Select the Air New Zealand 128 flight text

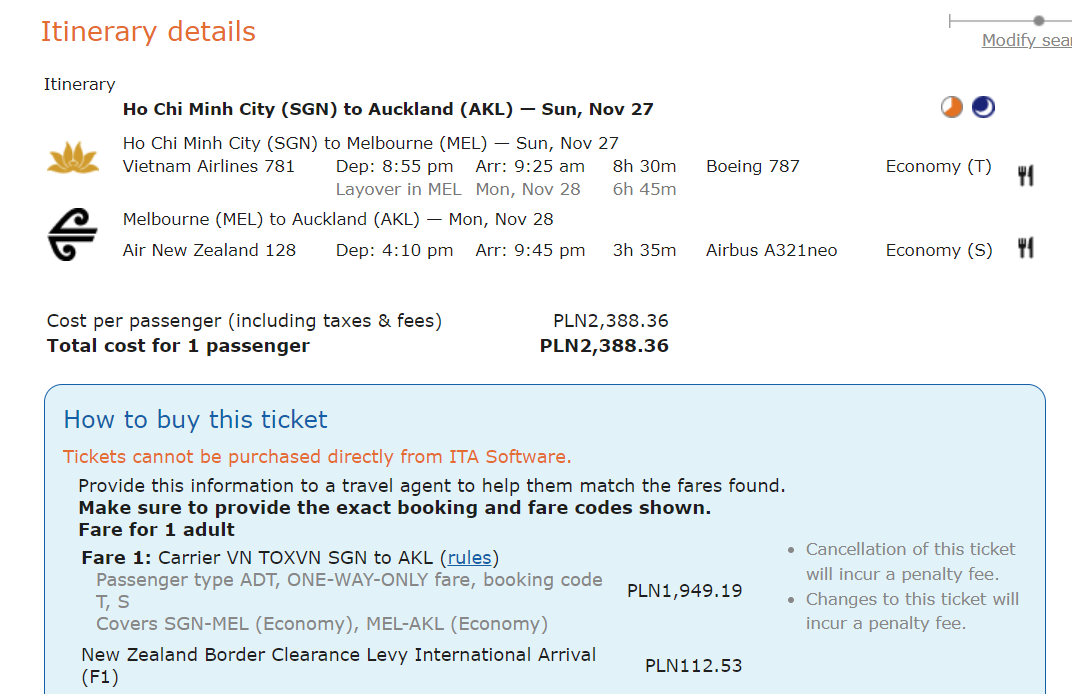[209, 250]
